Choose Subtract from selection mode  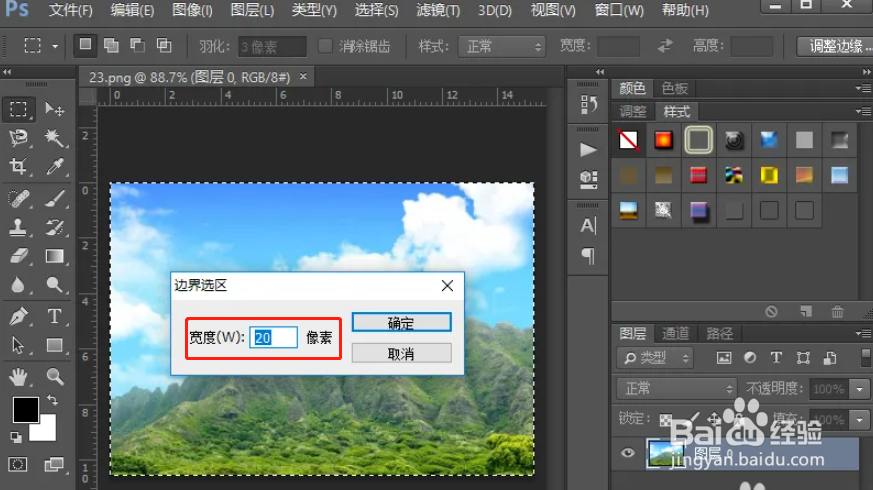pyautogui.click(x=138, y=45)
